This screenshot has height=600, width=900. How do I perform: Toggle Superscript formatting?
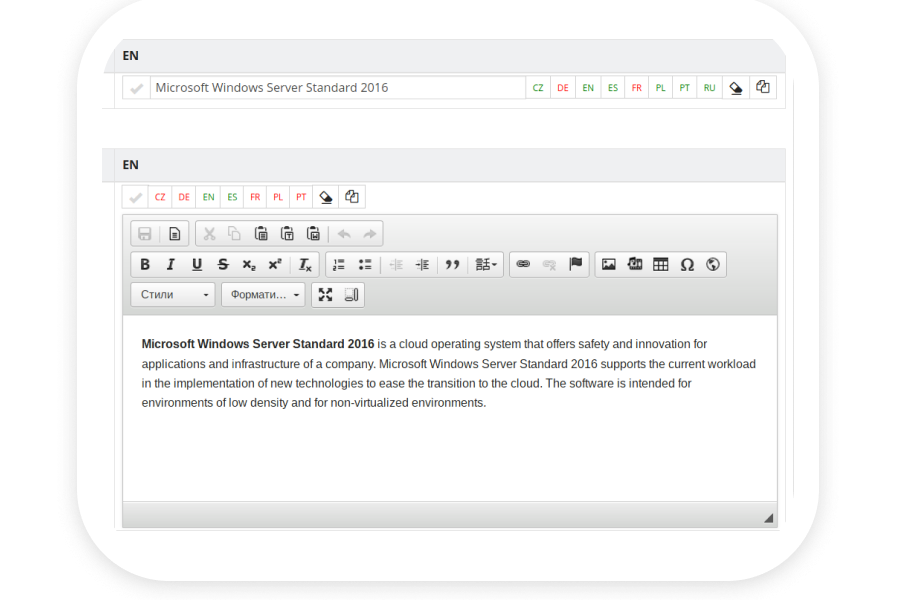point(275,264)
